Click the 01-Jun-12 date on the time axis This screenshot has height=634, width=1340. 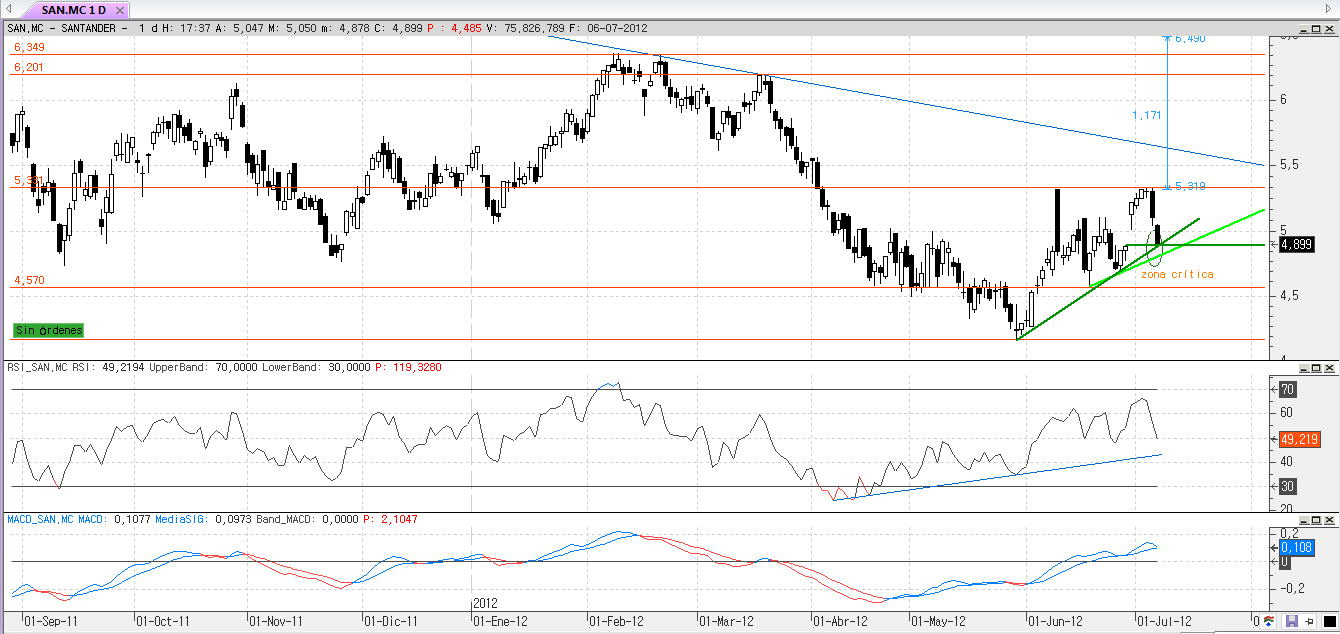[1055, 621]
